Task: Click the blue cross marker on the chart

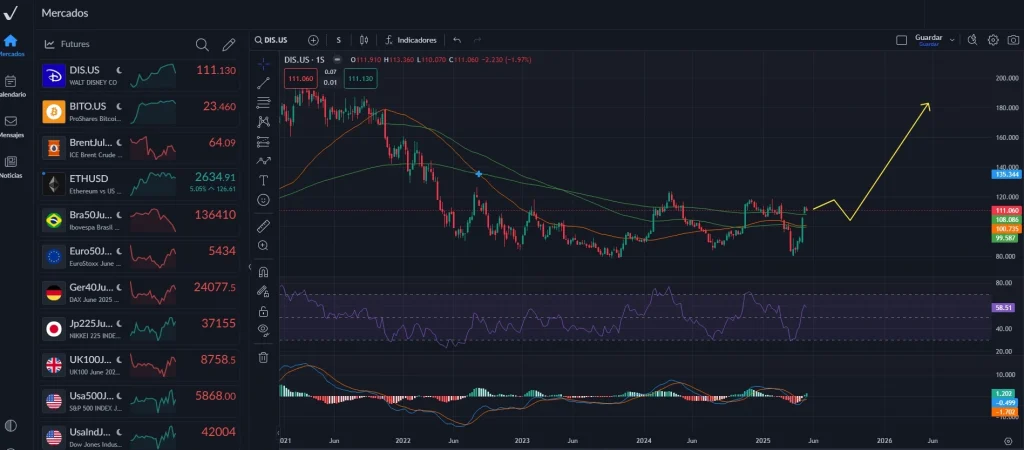Action: pyautogui.click(x=479, y=174)
